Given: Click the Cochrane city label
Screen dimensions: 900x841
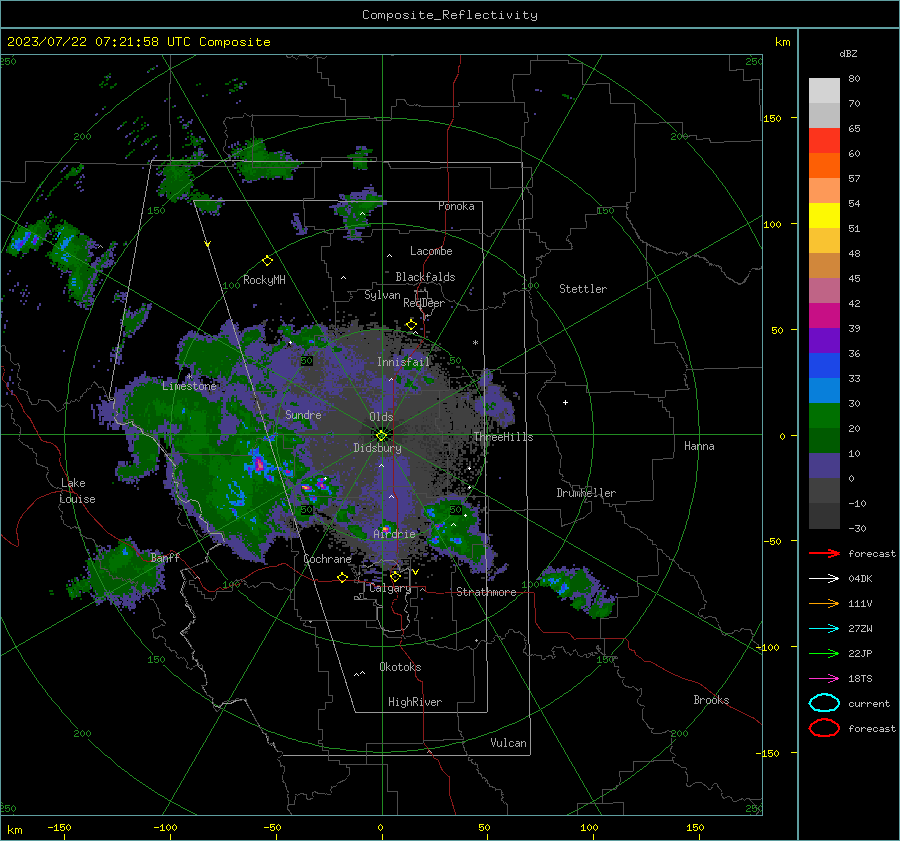Looking at the screenshot, I should click(x=327, y=559).
